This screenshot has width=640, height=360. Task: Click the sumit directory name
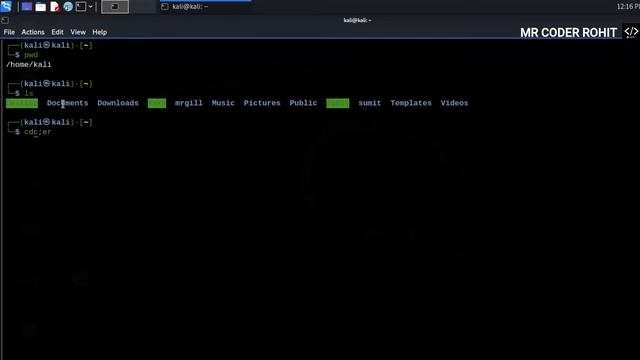click(369, 103)
